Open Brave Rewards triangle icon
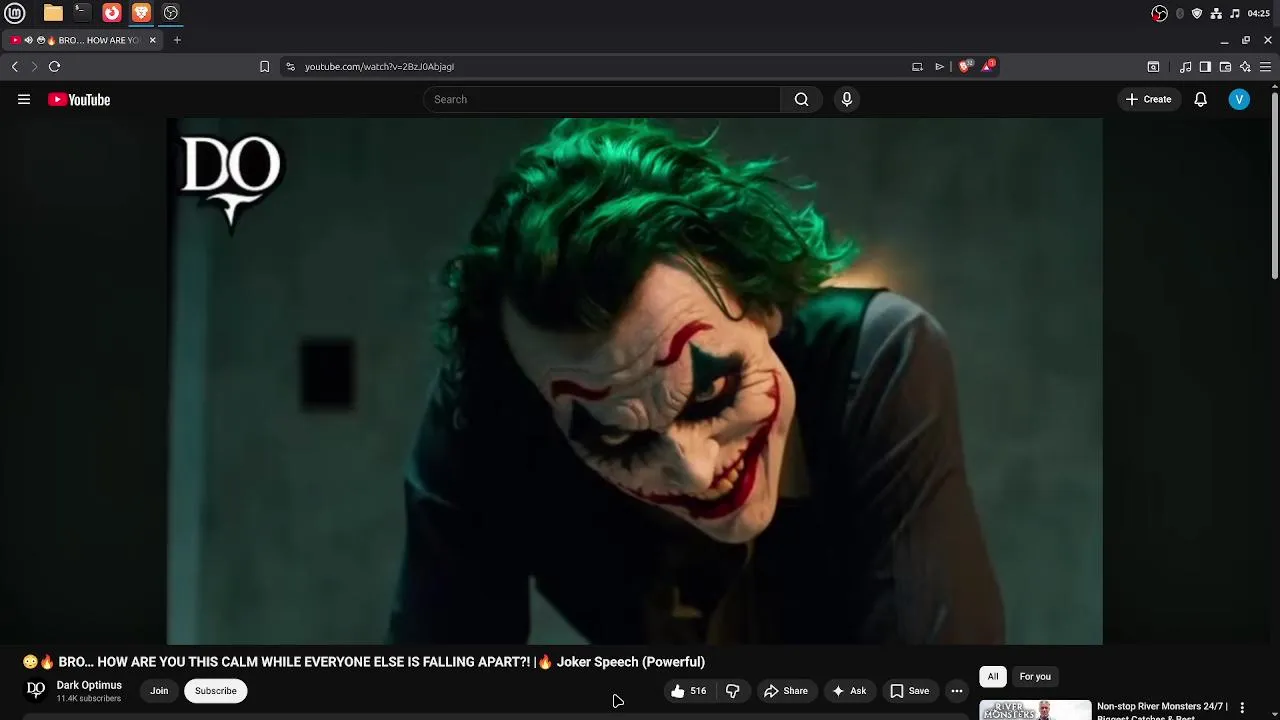This screenshot has width=1280, height=720. [x=988, y=66]
